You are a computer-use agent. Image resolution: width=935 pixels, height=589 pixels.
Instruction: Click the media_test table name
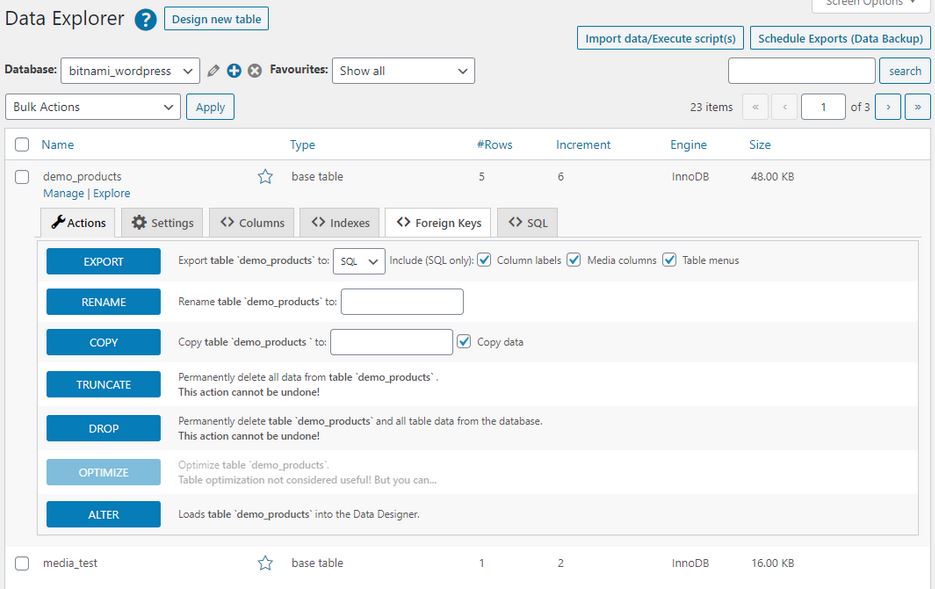coord(70,563)
